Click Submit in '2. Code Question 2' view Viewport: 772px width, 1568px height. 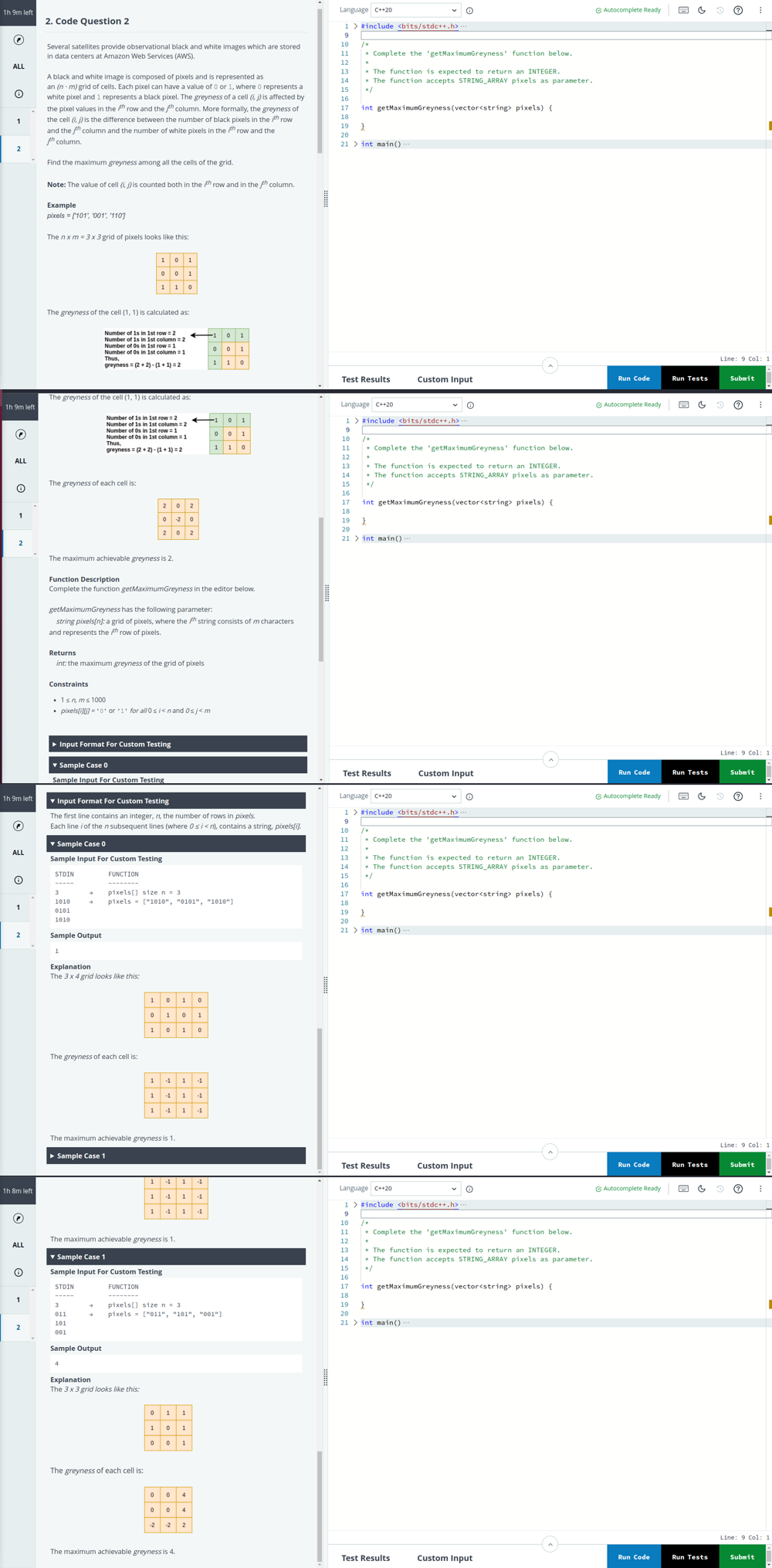[742, 378]
